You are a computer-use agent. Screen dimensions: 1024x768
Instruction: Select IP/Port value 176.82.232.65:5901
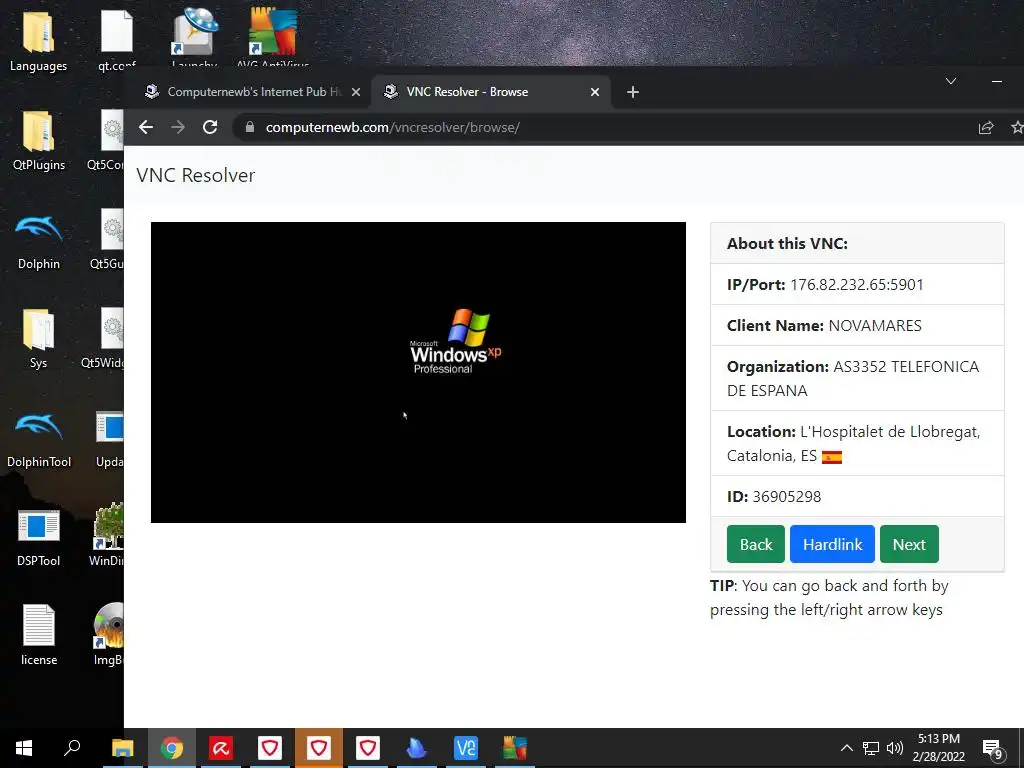857,285
